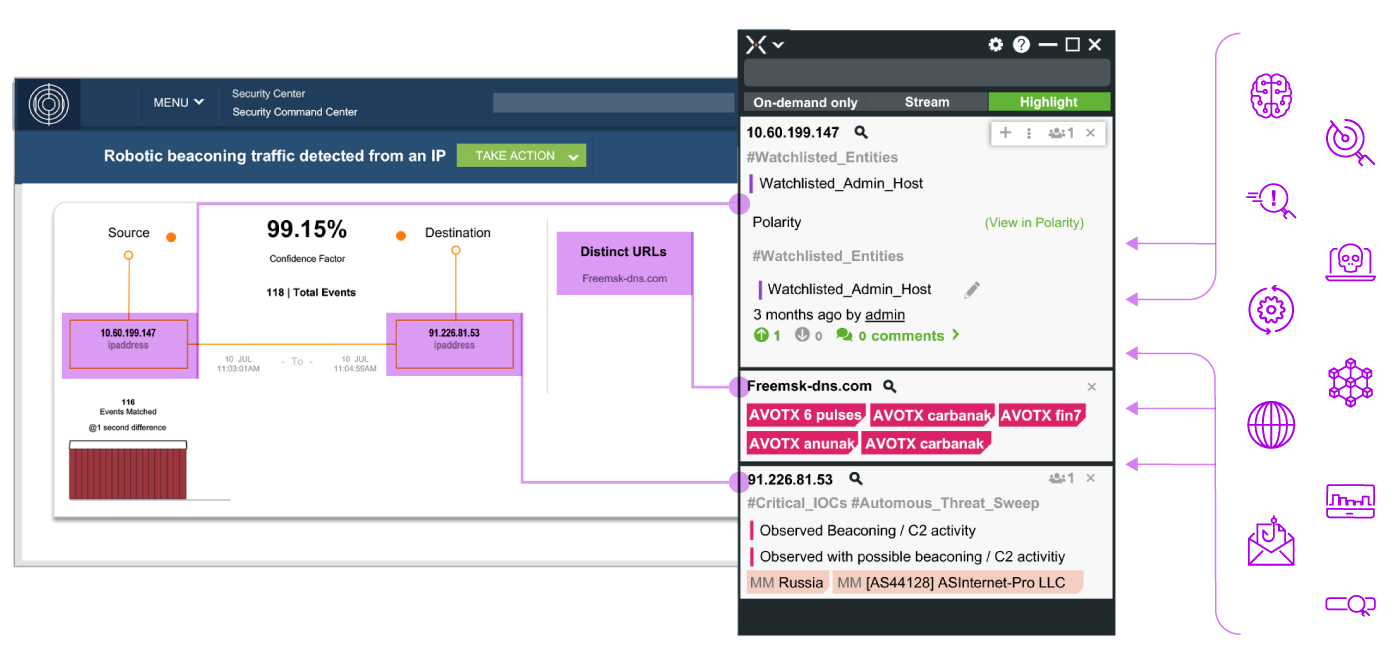Click the search icon next to 91.226.81.53
Screen dimensions: 1398x668
click(855, 479)
